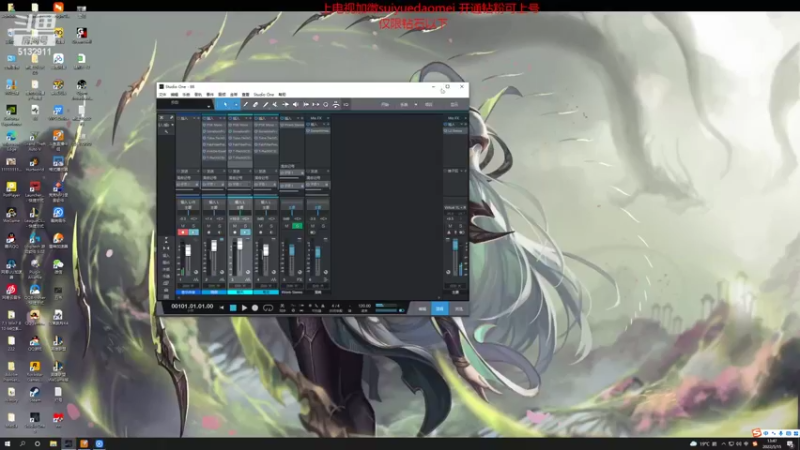Image resolution: width=800 pixels, height=450 pixels.
Task: Open the taskbar search icon
Action: coord(22,444)
